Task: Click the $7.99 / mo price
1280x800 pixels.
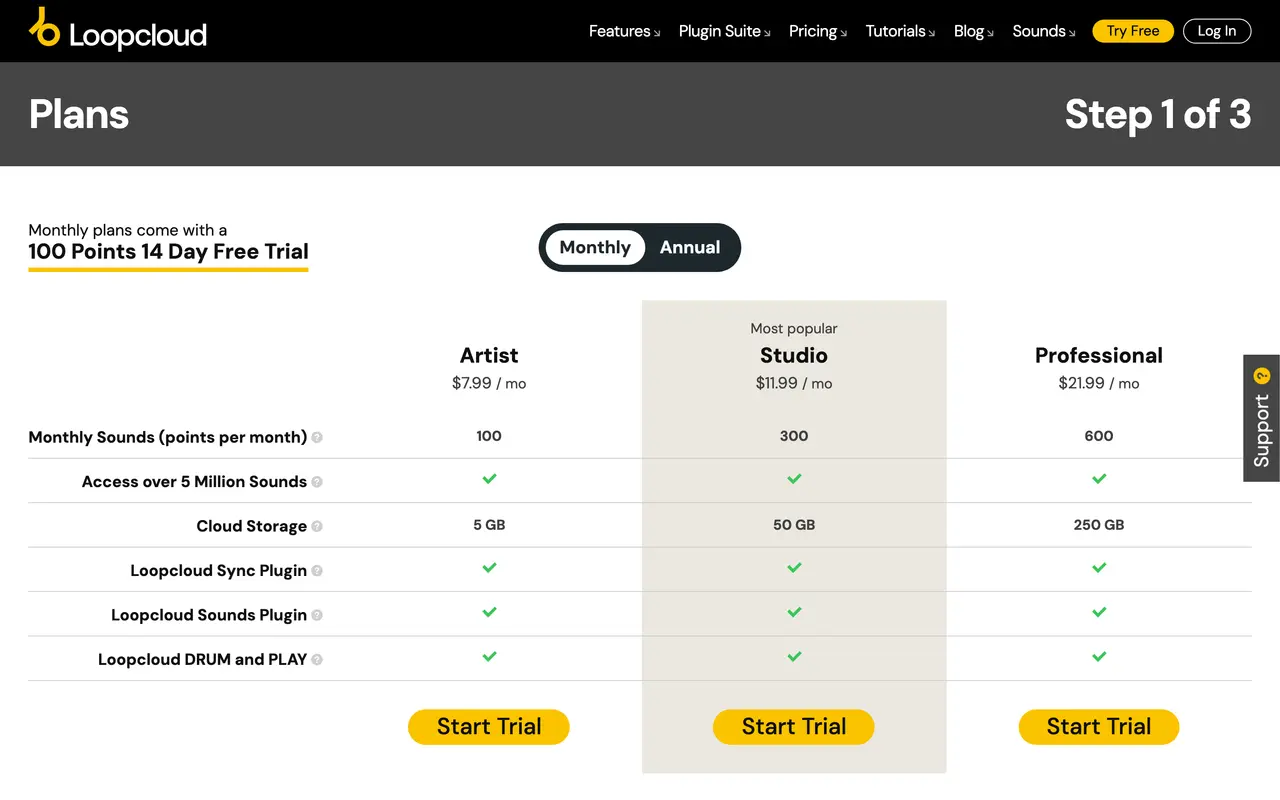Action: pyautogui.click(x=489, y=383)
